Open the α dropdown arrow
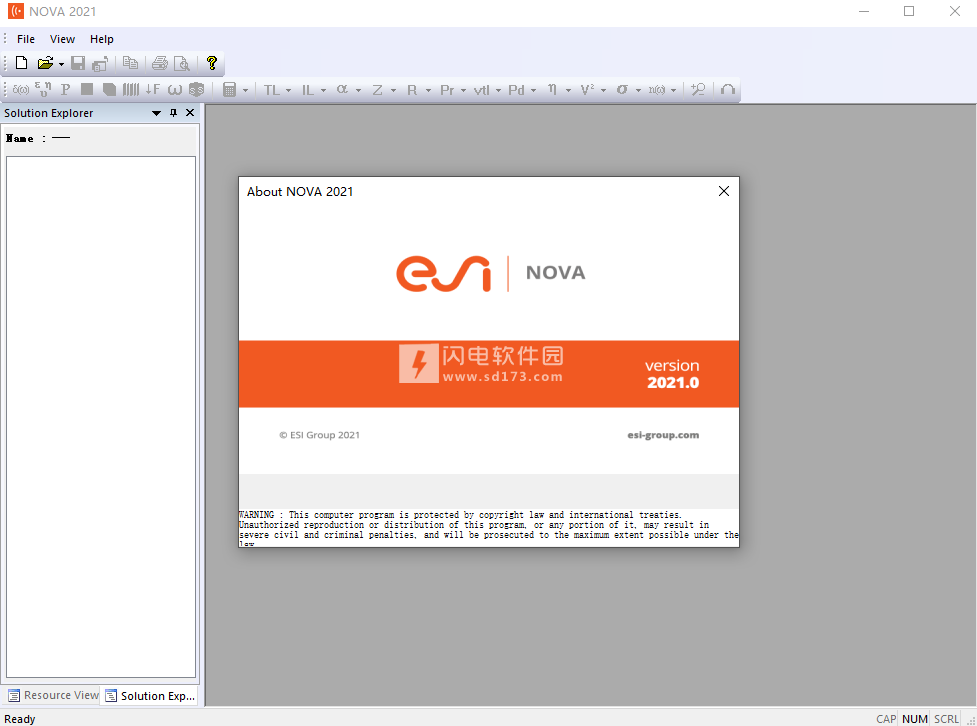This screenshot has height=726, width=977. (x=358, y=91)
